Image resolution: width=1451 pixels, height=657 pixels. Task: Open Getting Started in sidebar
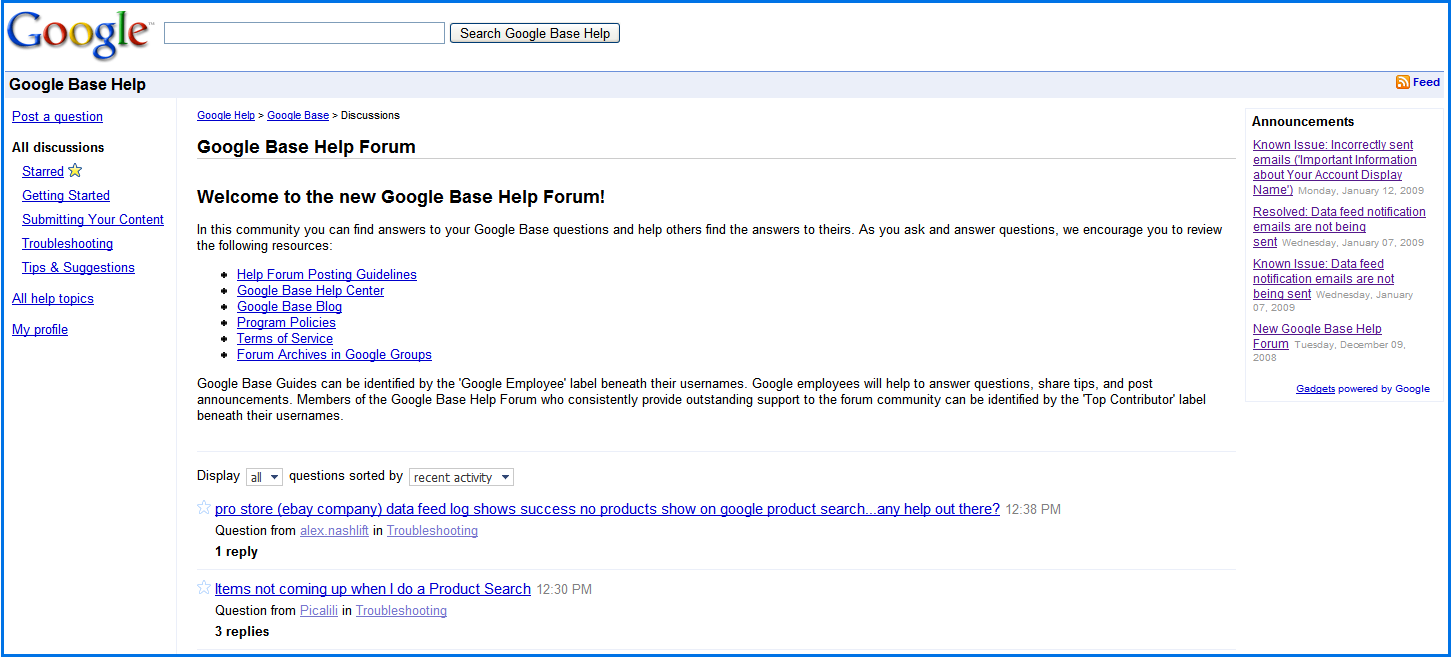pyautogui.click(x=66, y=196)
